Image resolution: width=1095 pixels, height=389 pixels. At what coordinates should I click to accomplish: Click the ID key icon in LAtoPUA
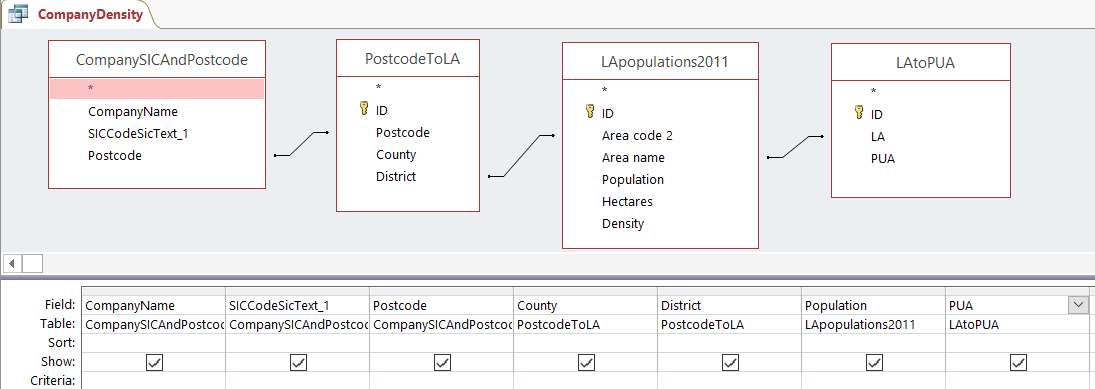coord(859,113)
